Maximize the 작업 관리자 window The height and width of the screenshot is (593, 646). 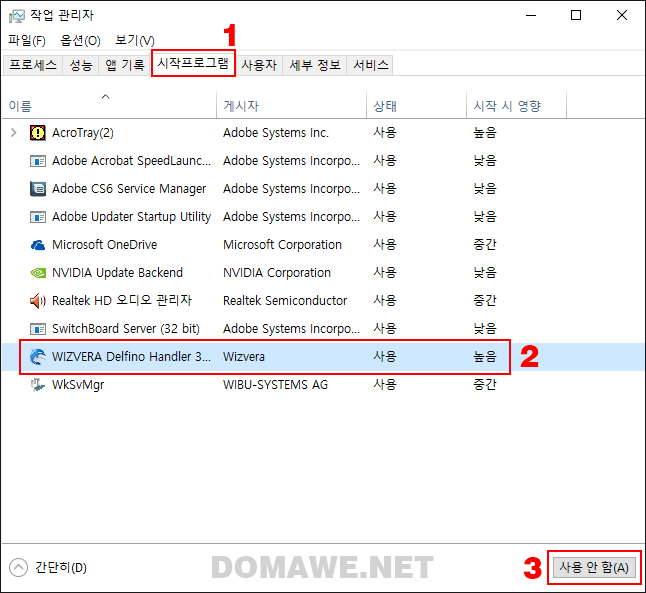pyautogui.click(x=576, y=16)
